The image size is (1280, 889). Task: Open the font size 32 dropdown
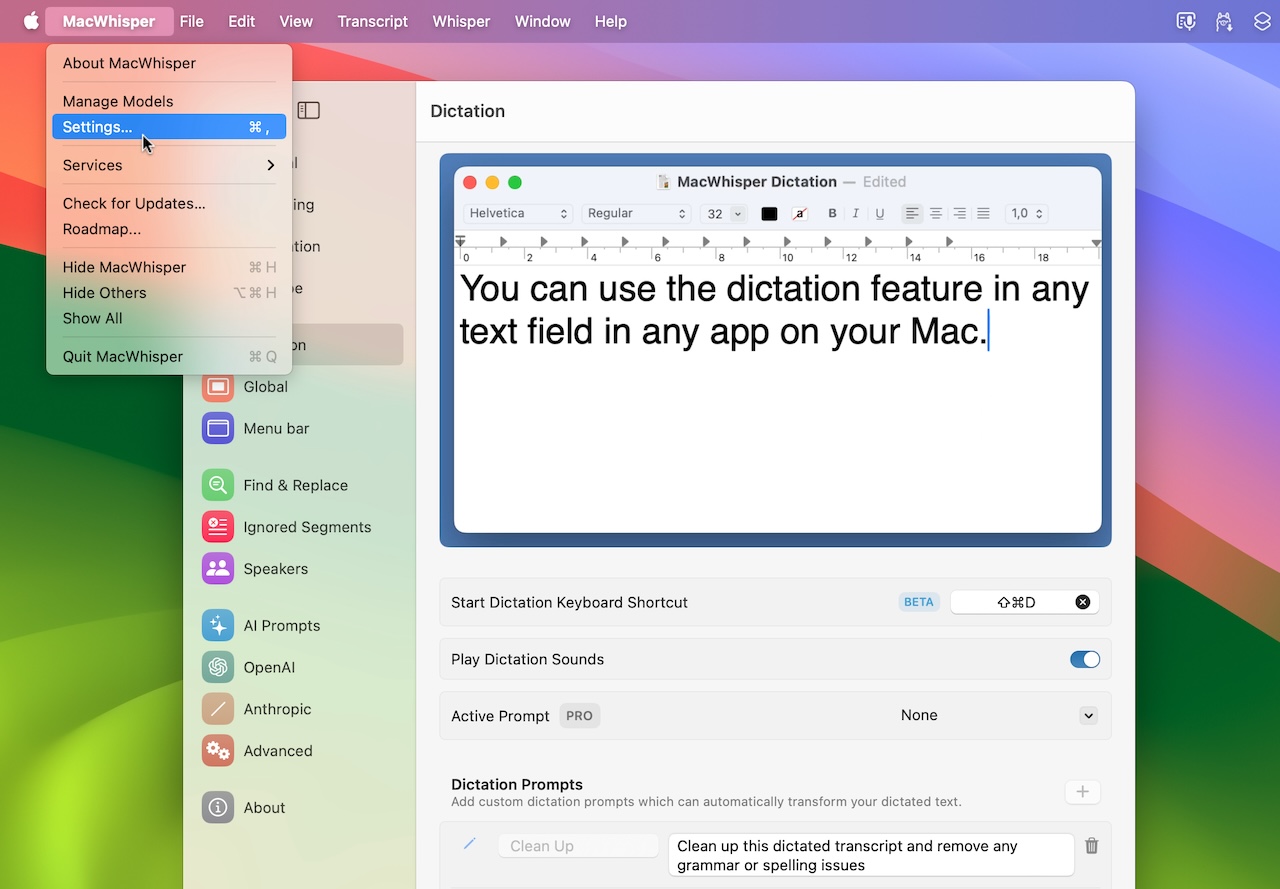click(x=724, y=214)
